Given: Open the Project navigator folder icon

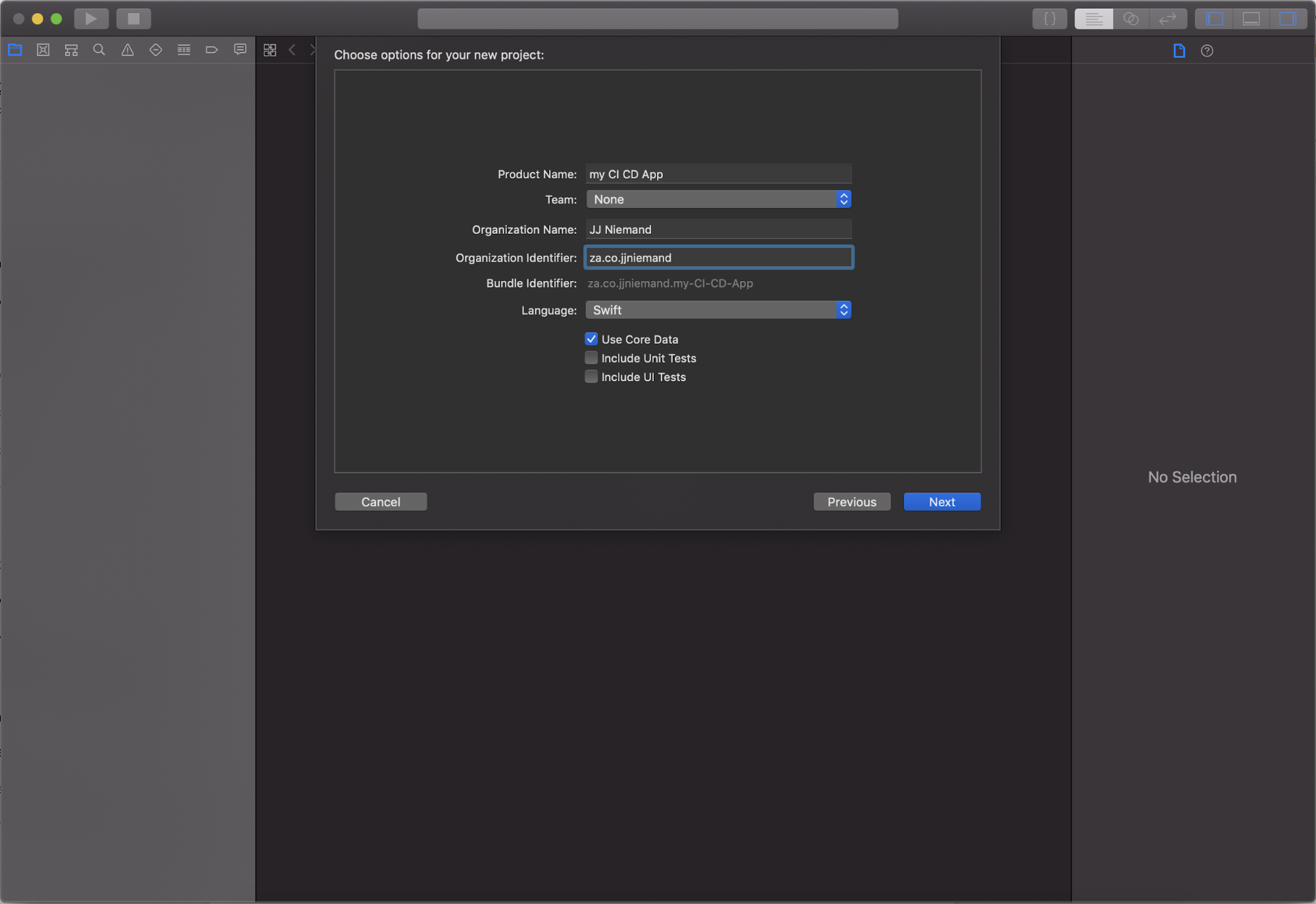Looking at the screenshot, I should point(15,50).
